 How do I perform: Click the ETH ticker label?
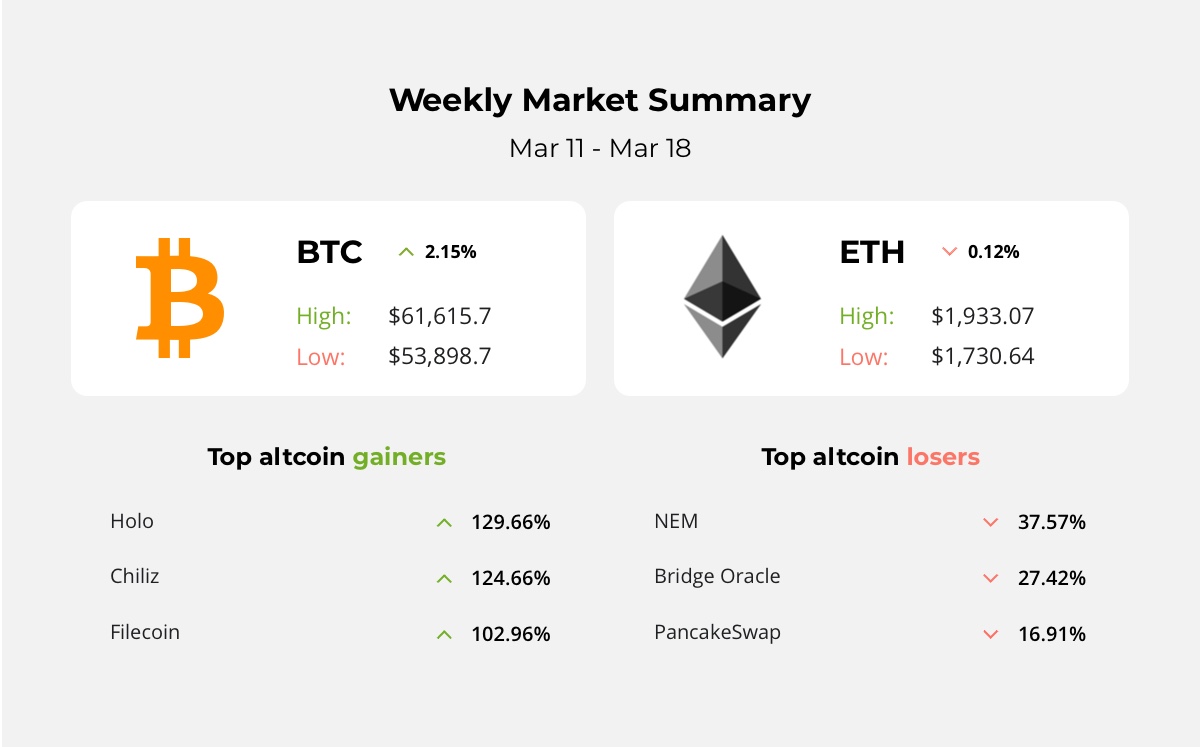point(872,252)
